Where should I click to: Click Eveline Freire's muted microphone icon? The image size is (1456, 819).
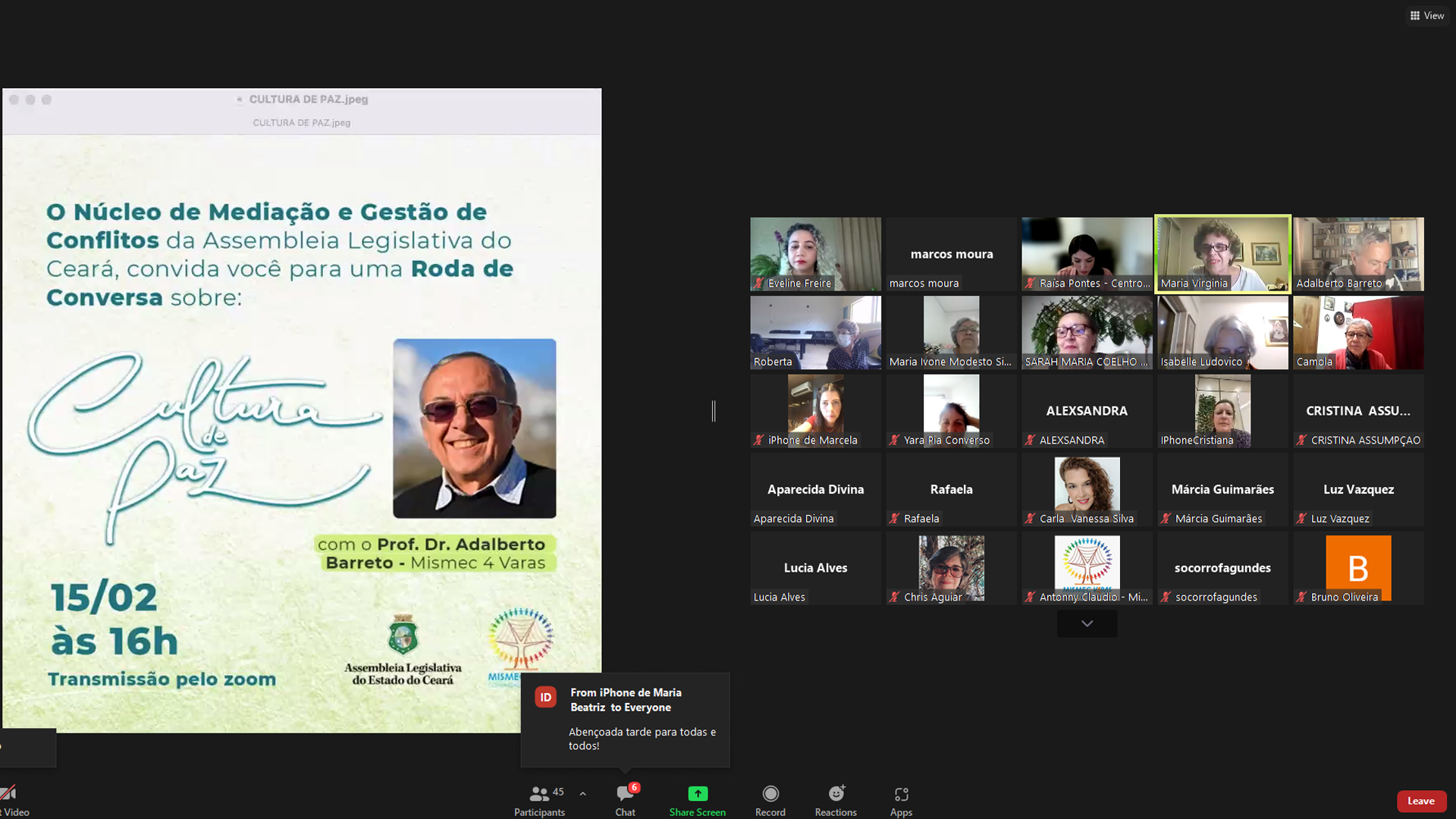click(x=758, y=283)
